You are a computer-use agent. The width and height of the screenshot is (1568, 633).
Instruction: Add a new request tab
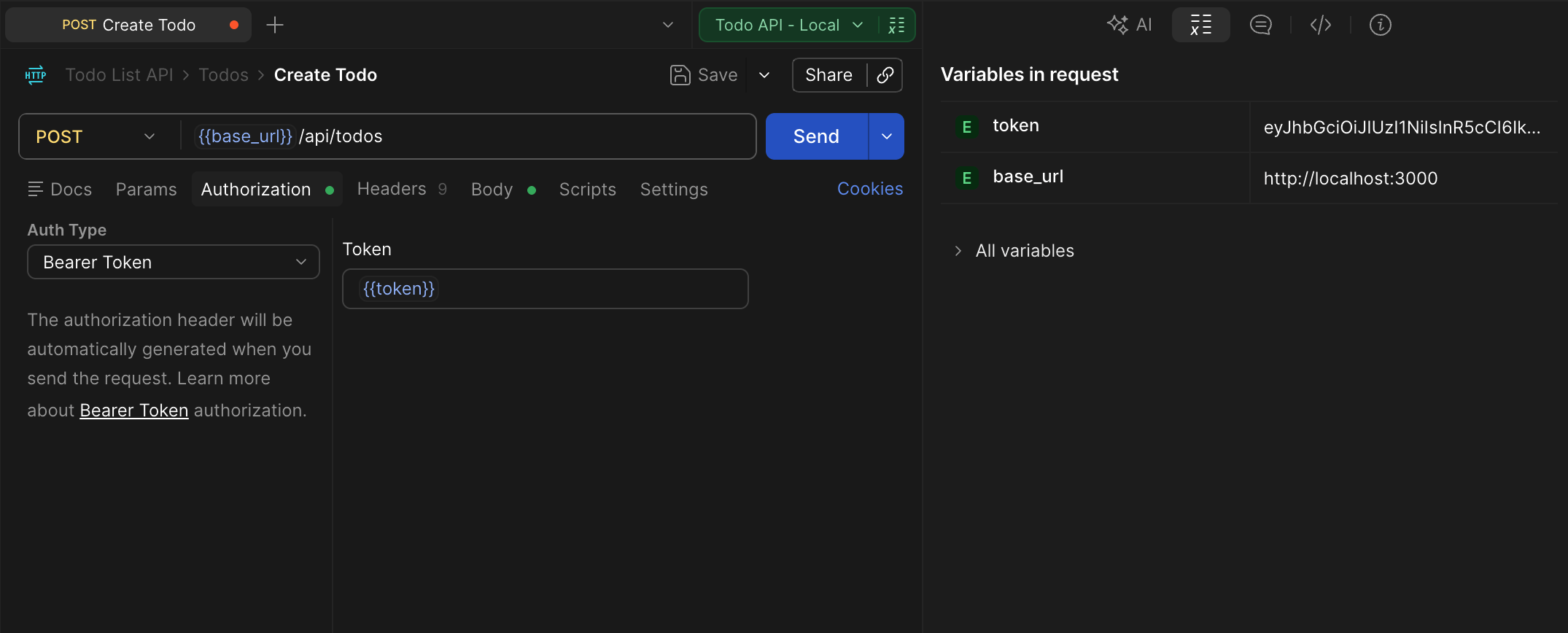[x=275, y=25]
